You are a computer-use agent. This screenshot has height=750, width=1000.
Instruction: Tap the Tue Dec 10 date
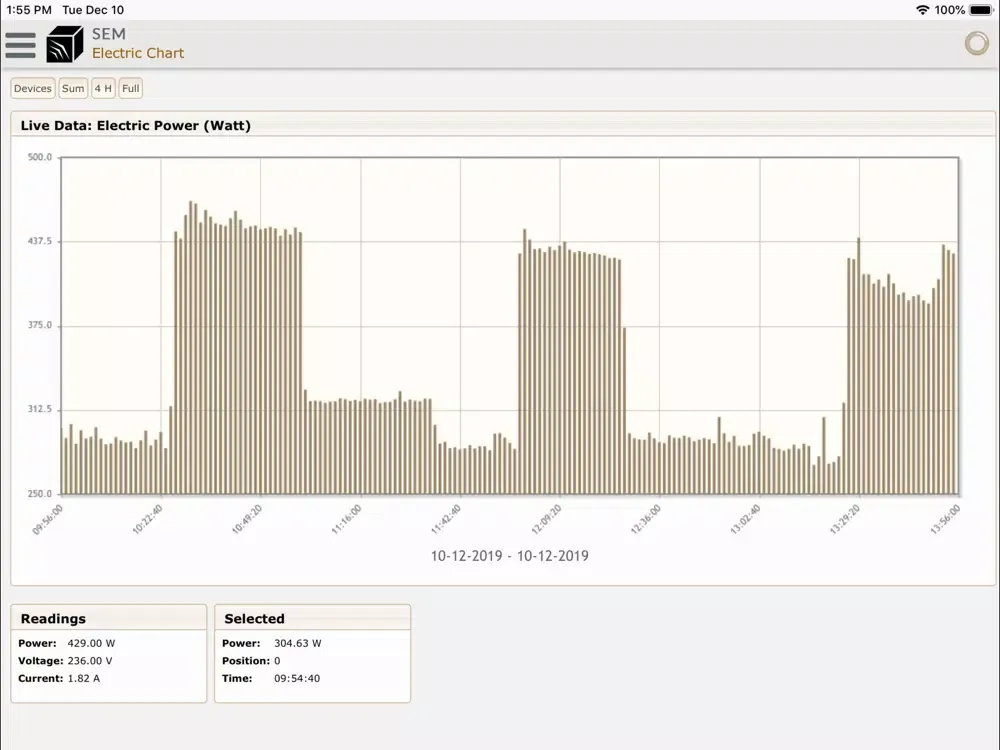93,10
